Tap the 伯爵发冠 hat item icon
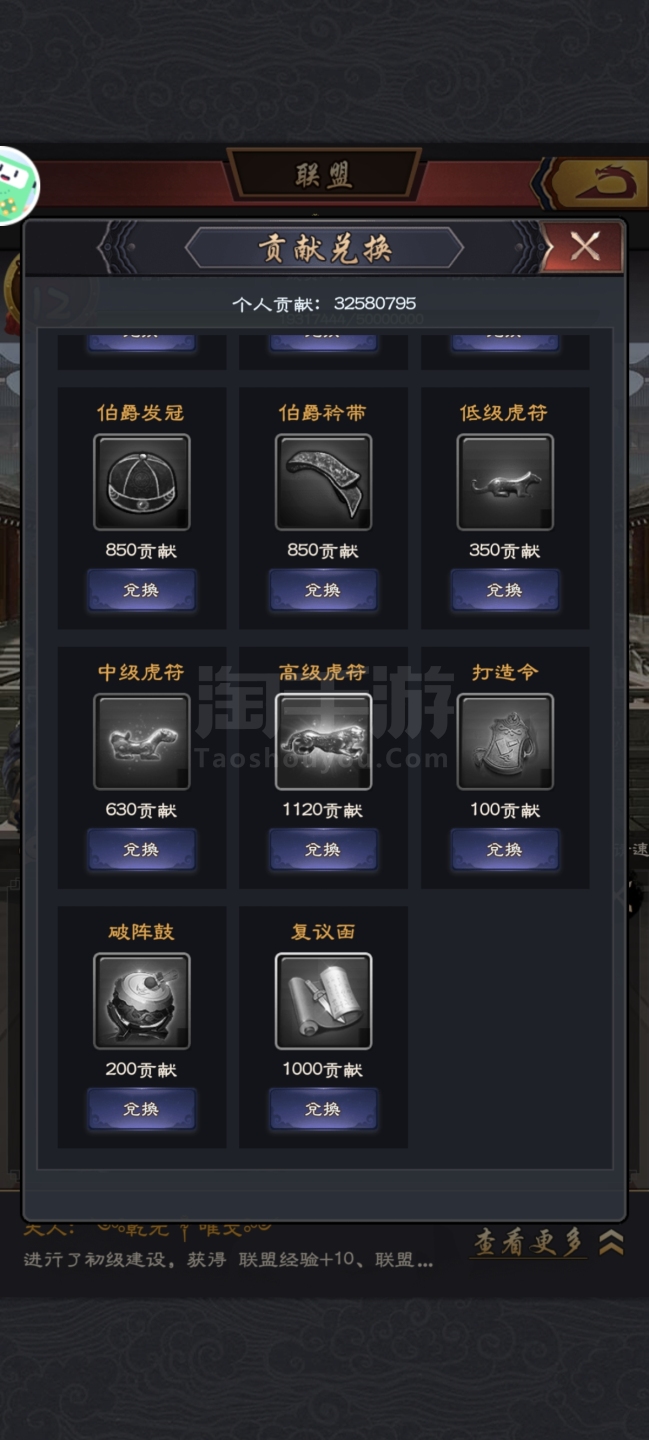The width and height of the screenshot is (649, 1440). (x=141, y=482)
